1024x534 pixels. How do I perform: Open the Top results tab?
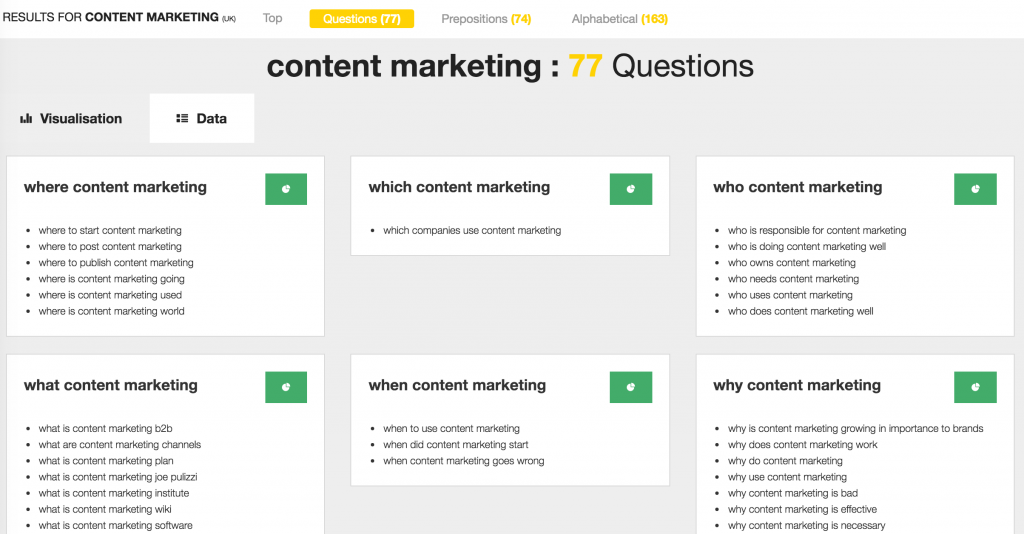click(272, 18)
